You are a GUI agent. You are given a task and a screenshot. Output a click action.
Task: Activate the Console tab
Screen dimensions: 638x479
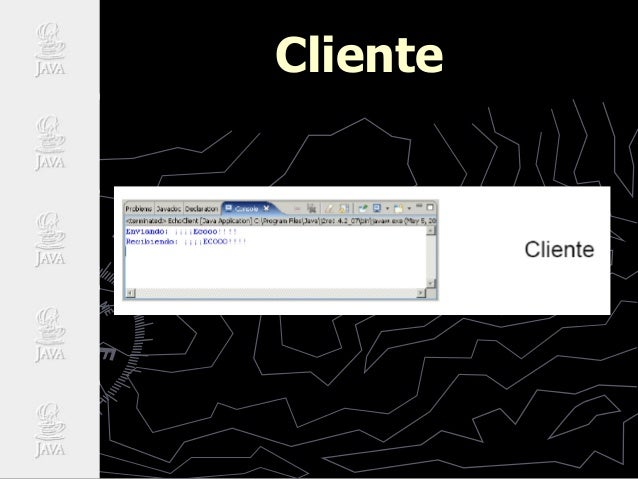[x=247, y=209]
